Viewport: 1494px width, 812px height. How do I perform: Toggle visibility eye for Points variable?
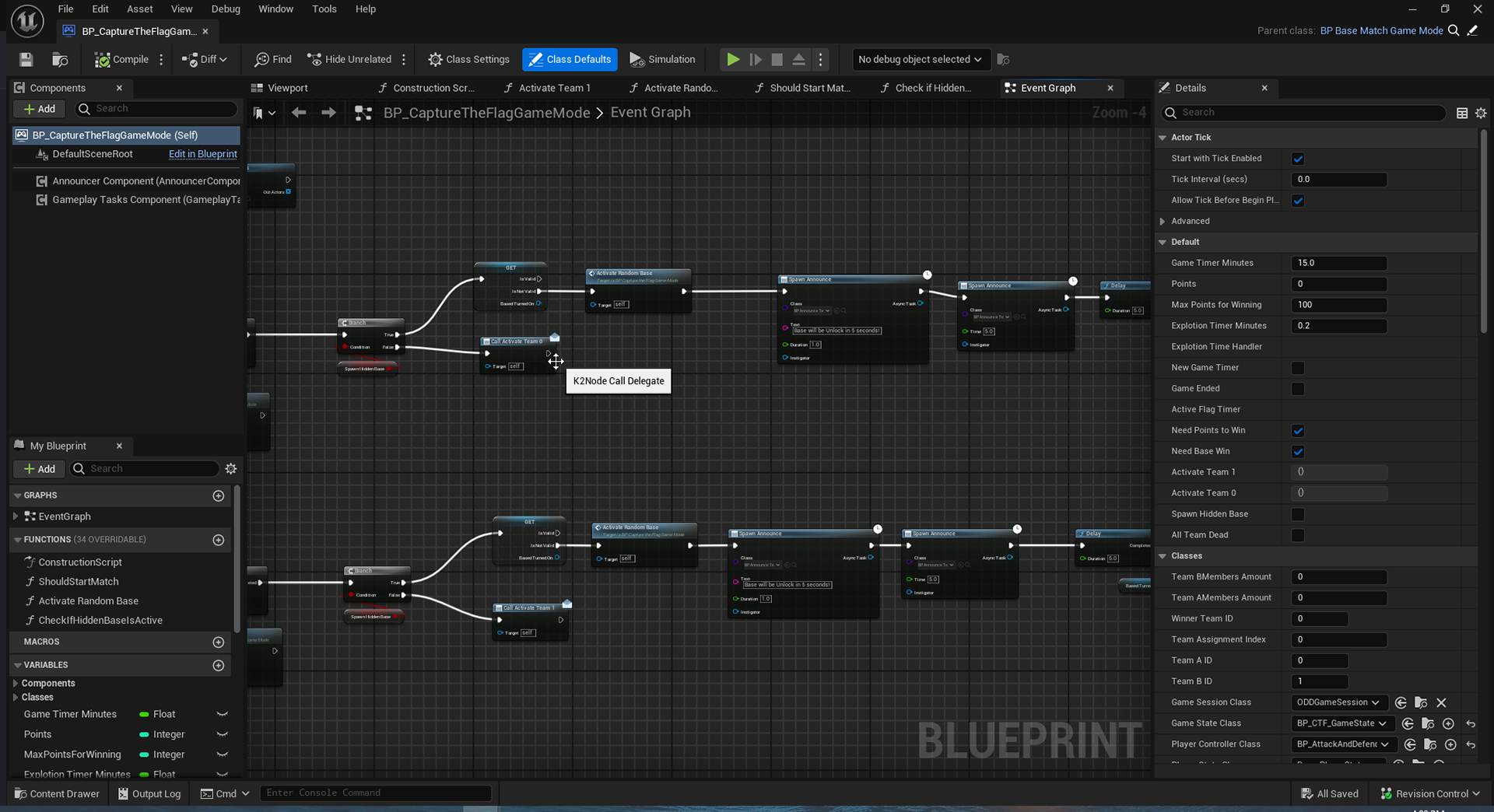222,734
